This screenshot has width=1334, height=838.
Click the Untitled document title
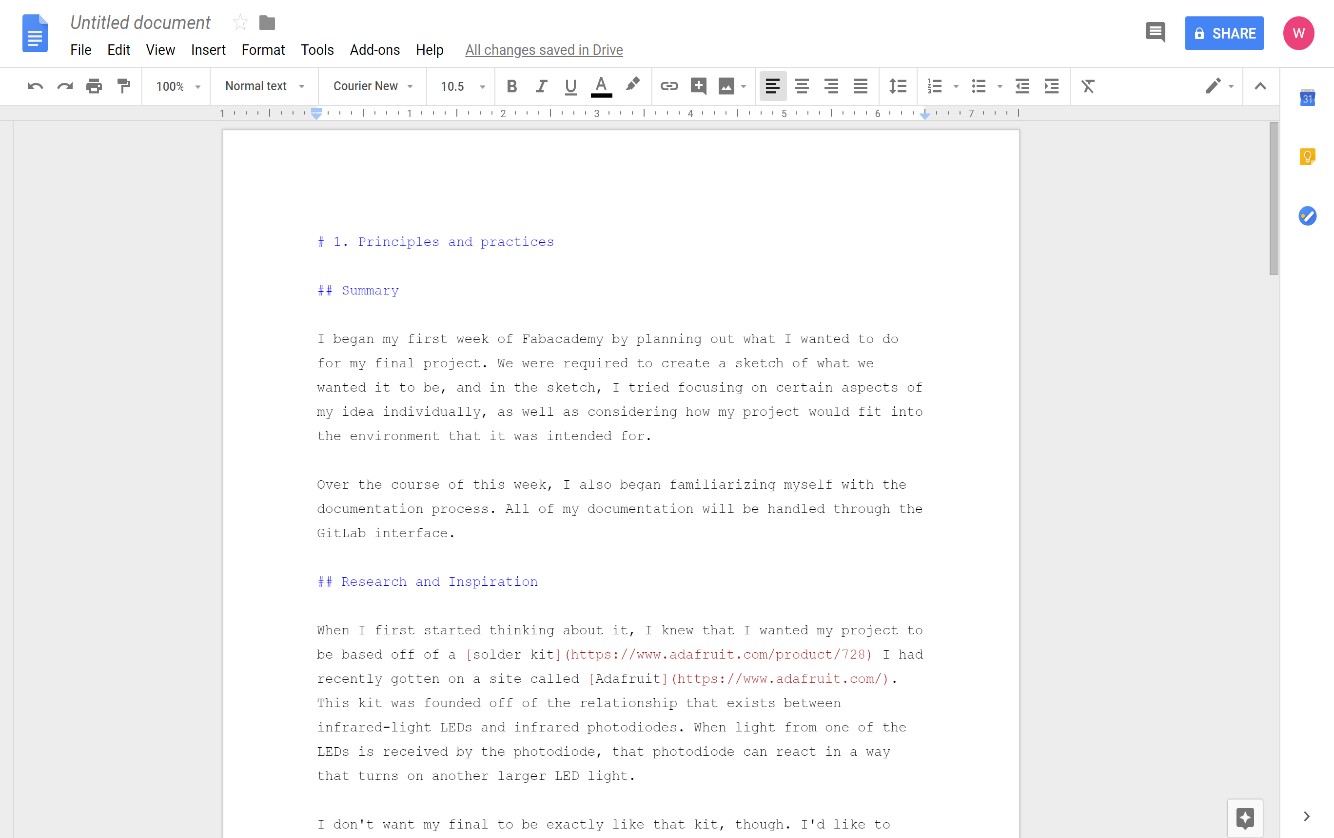[140, 22]
